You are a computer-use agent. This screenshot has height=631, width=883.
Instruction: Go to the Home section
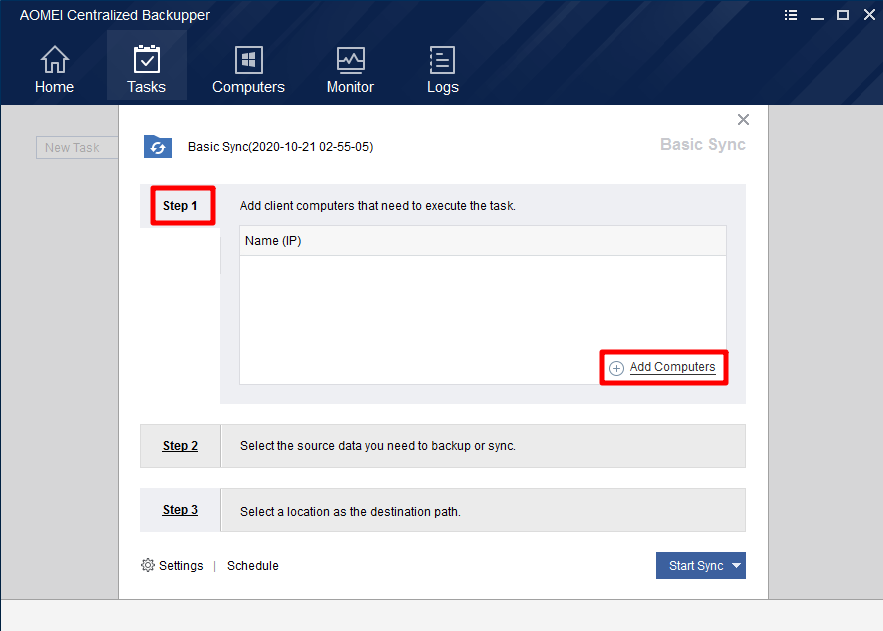55,70
